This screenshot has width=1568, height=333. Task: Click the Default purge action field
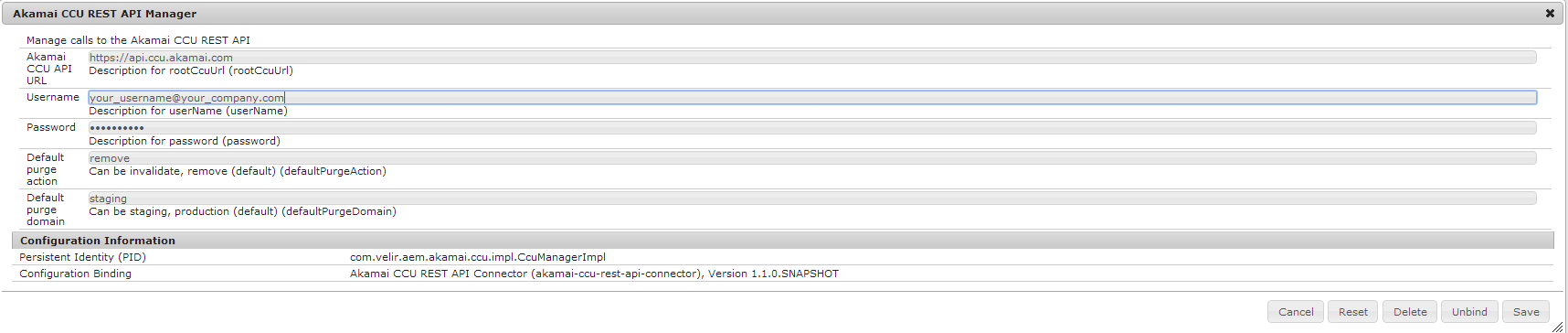click(x=812, y=158)
